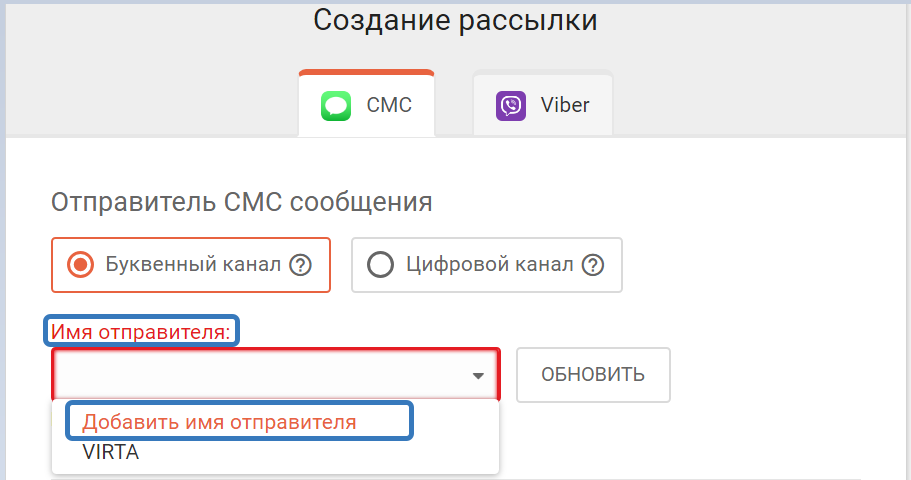Image resolution: width=911 pixels, height=480 pixels.
Task: Select the Цифровой канал radio circle
Action: click(380, 265)
